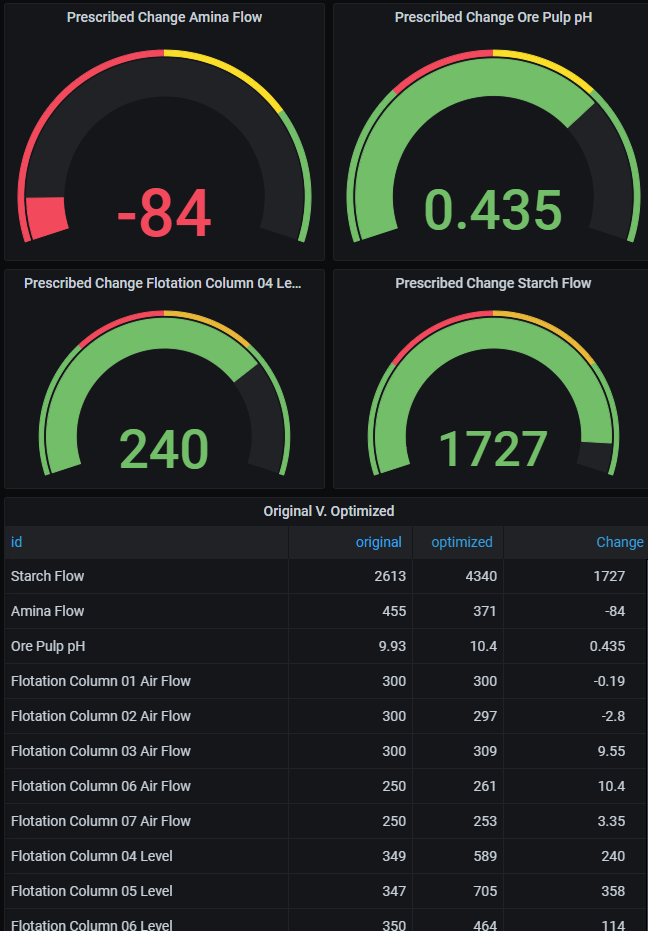Screen dimensions: 648x931
Task: Click the large 240 value in Flotation gauge
Action: pos(164,450)
